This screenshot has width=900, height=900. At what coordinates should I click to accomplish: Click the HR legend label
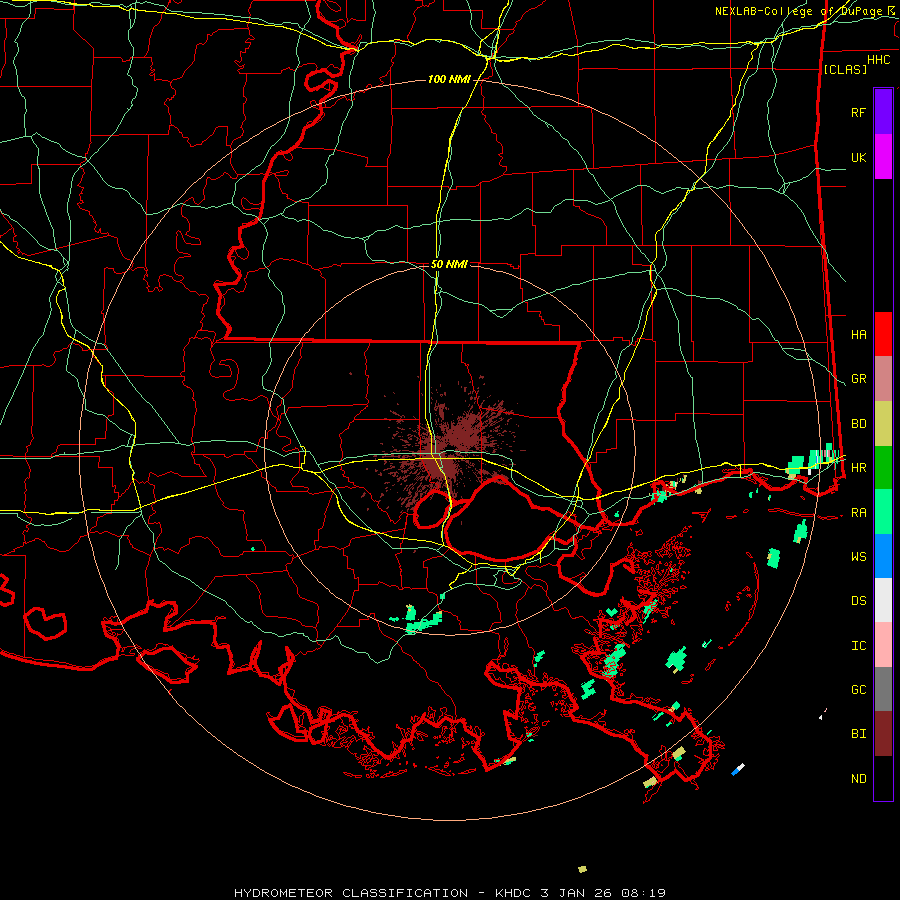pos(858,468)
